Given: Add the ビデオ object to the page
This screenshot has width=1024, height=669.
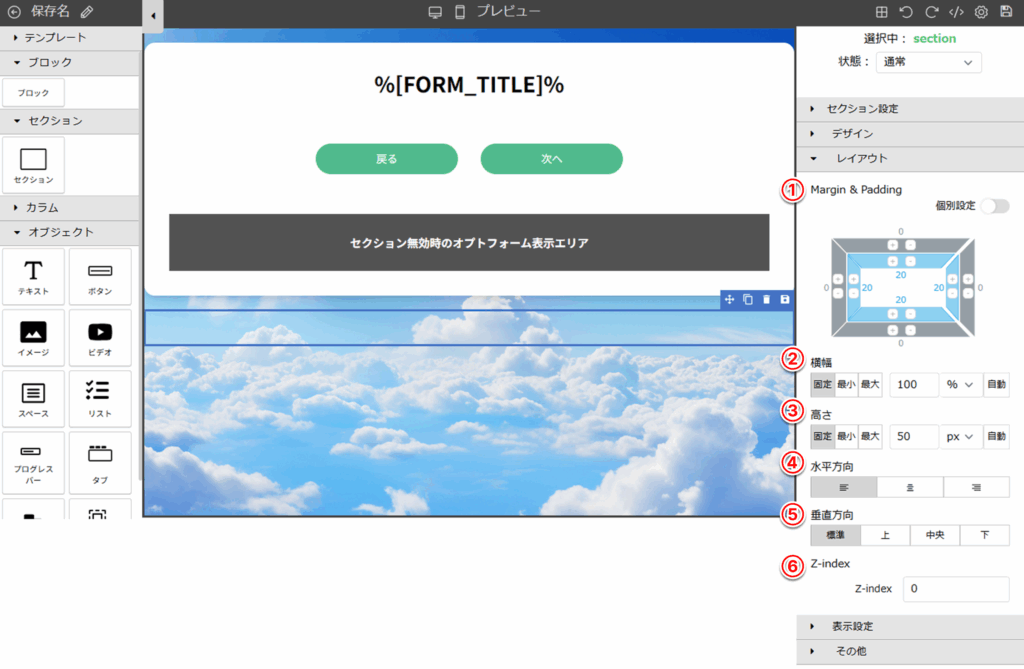Looking at the screenshot, I should tap(100, 338).
